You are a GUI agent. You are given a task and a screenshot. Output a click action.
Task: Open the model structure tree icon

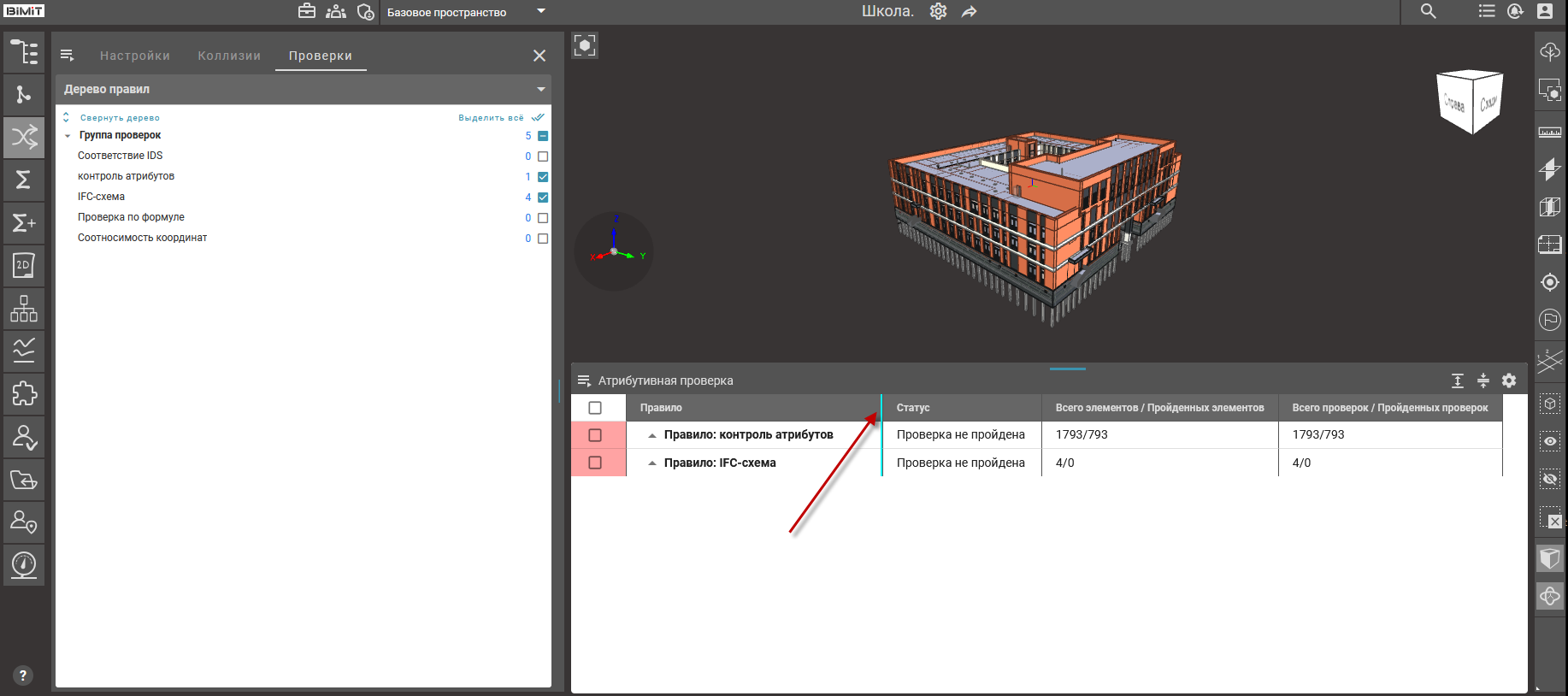(24, 52)
